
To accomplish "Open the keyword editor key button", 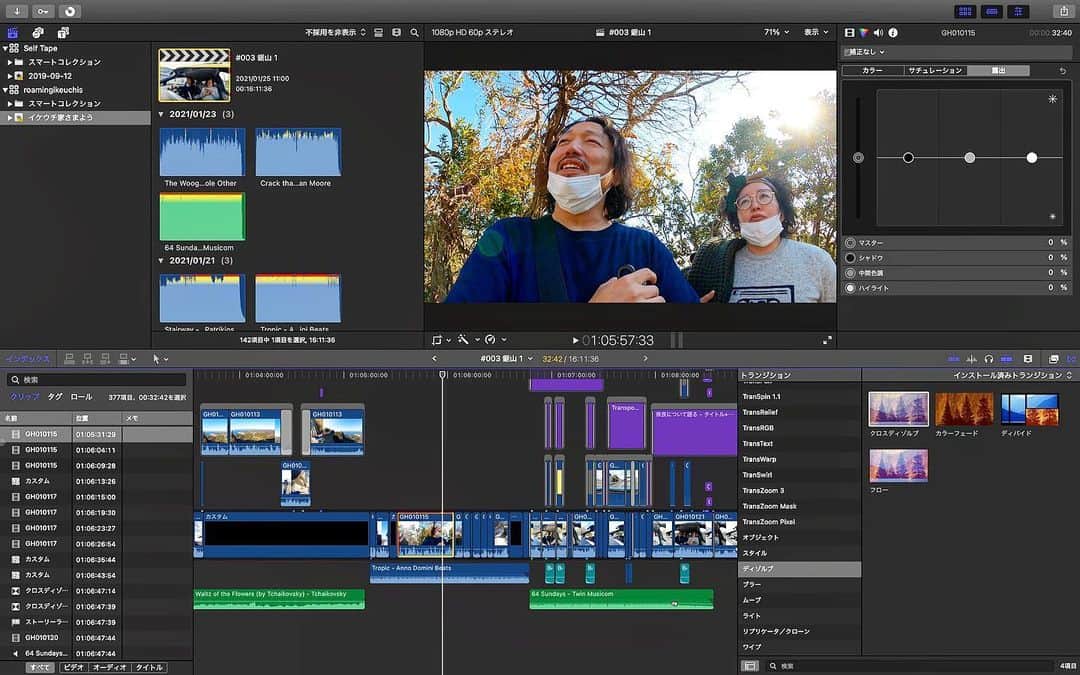I will click(43, 12).
